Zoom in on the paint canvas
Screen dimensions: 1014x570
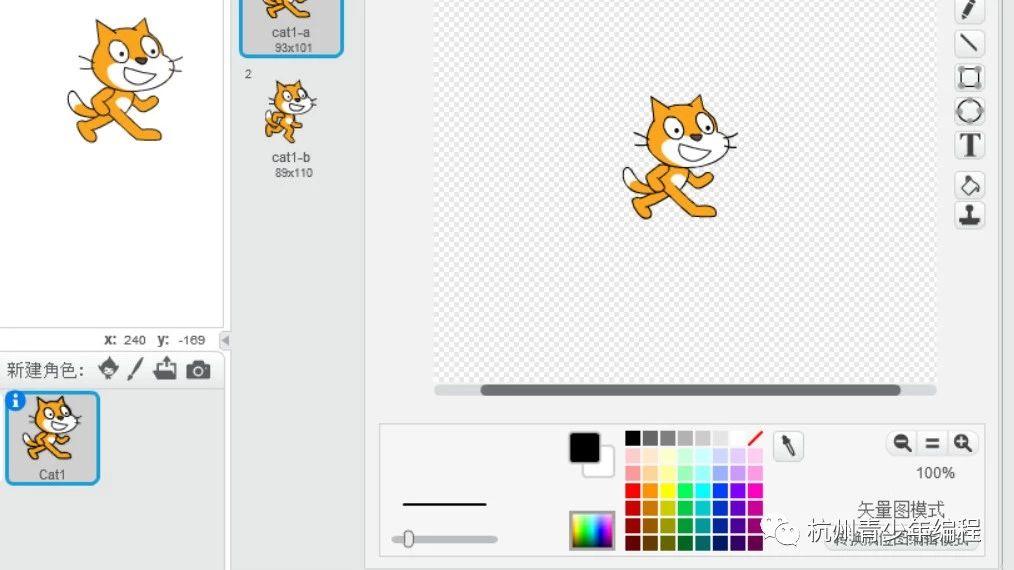point(962,443)
